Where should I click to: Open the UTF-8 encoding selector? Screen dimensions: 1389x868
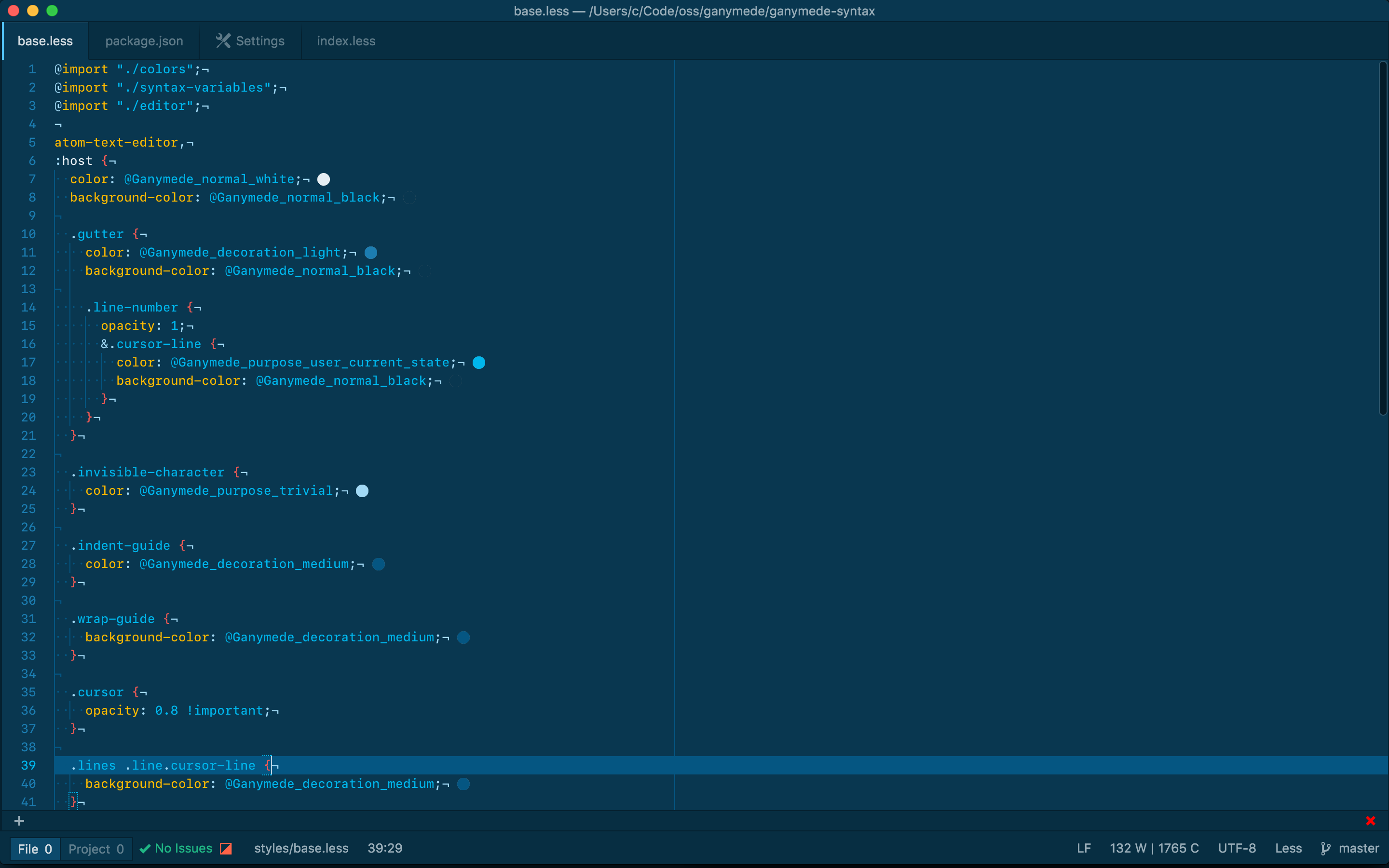coord(1237,849)
